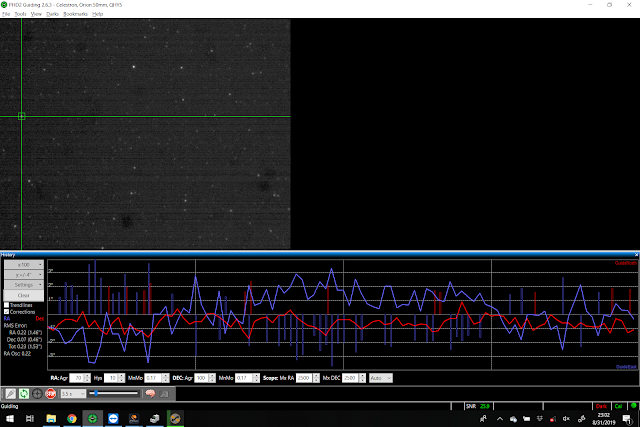Switch to PHD2 taskbar icon with green circle
The image size is (640, 427).
click(93, 418)
